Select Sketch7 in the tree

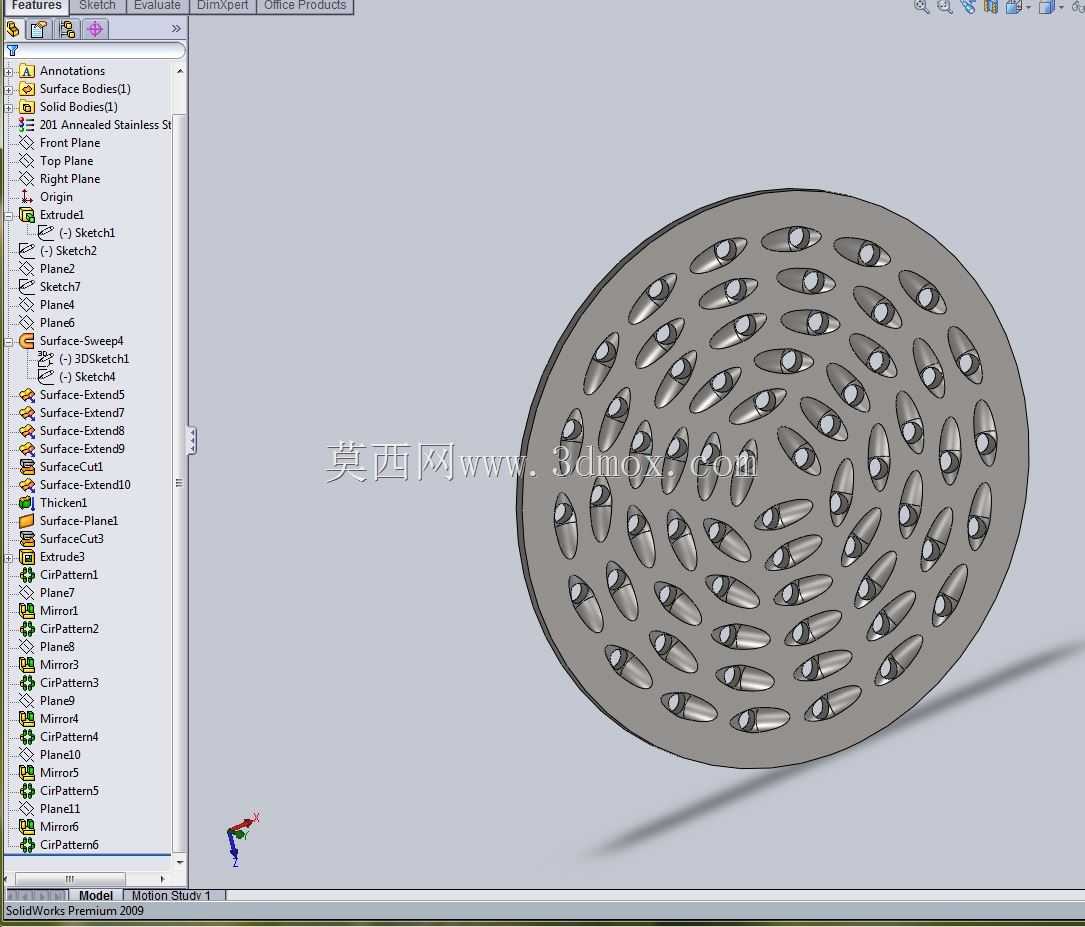(60, 286)
